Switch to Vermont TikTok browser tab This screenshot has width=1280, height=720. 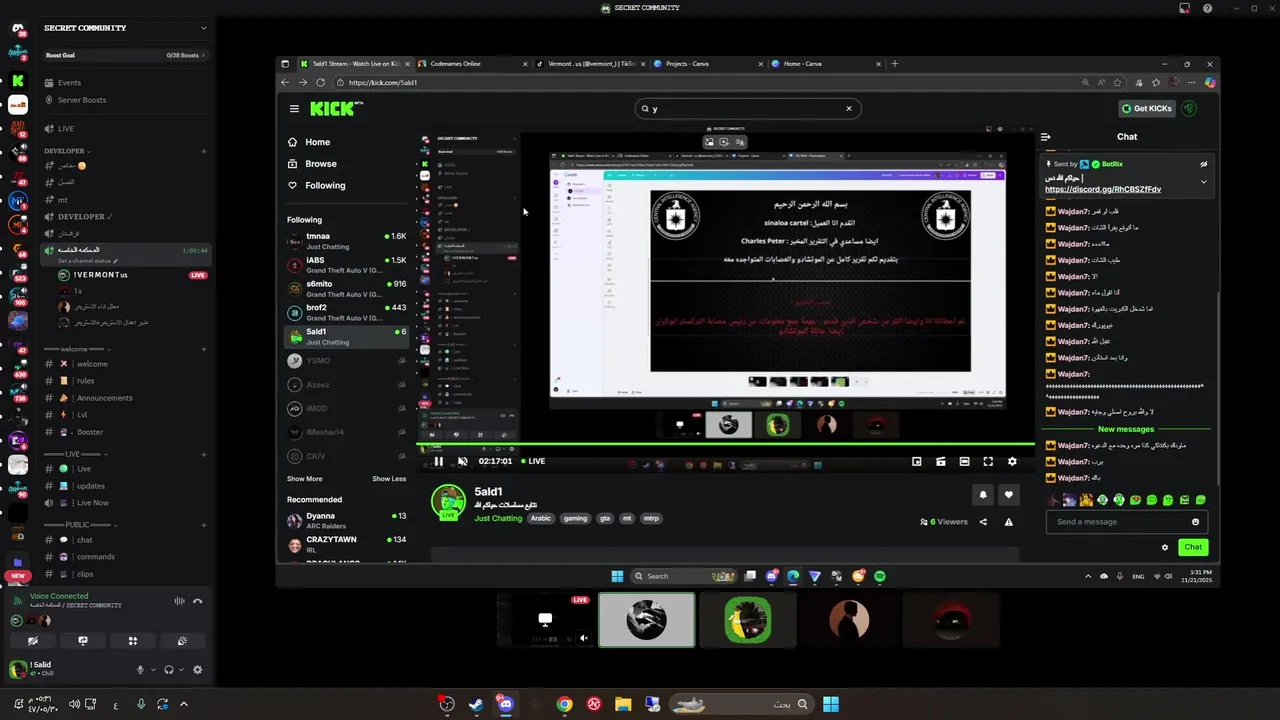click(590, 63)
